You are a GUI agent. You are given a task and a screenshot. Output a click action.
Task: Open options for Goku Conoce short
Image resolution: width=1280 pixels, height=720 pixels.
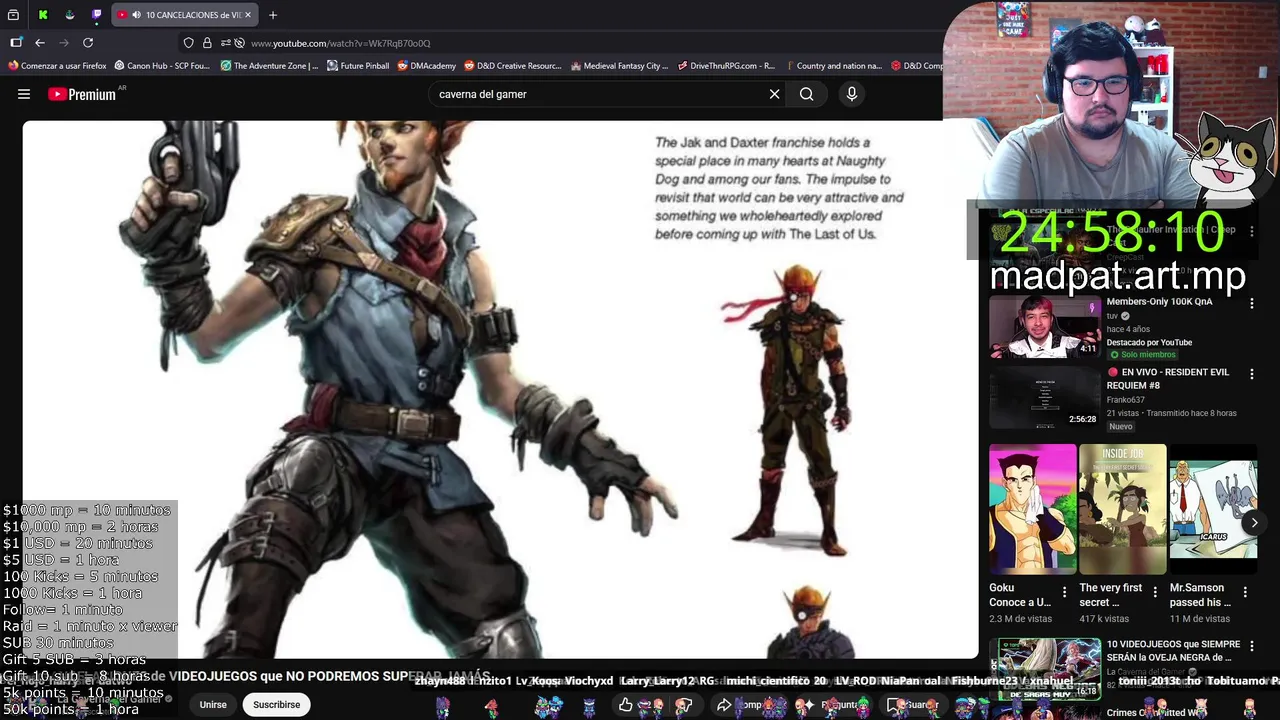tap(1064, 592)
